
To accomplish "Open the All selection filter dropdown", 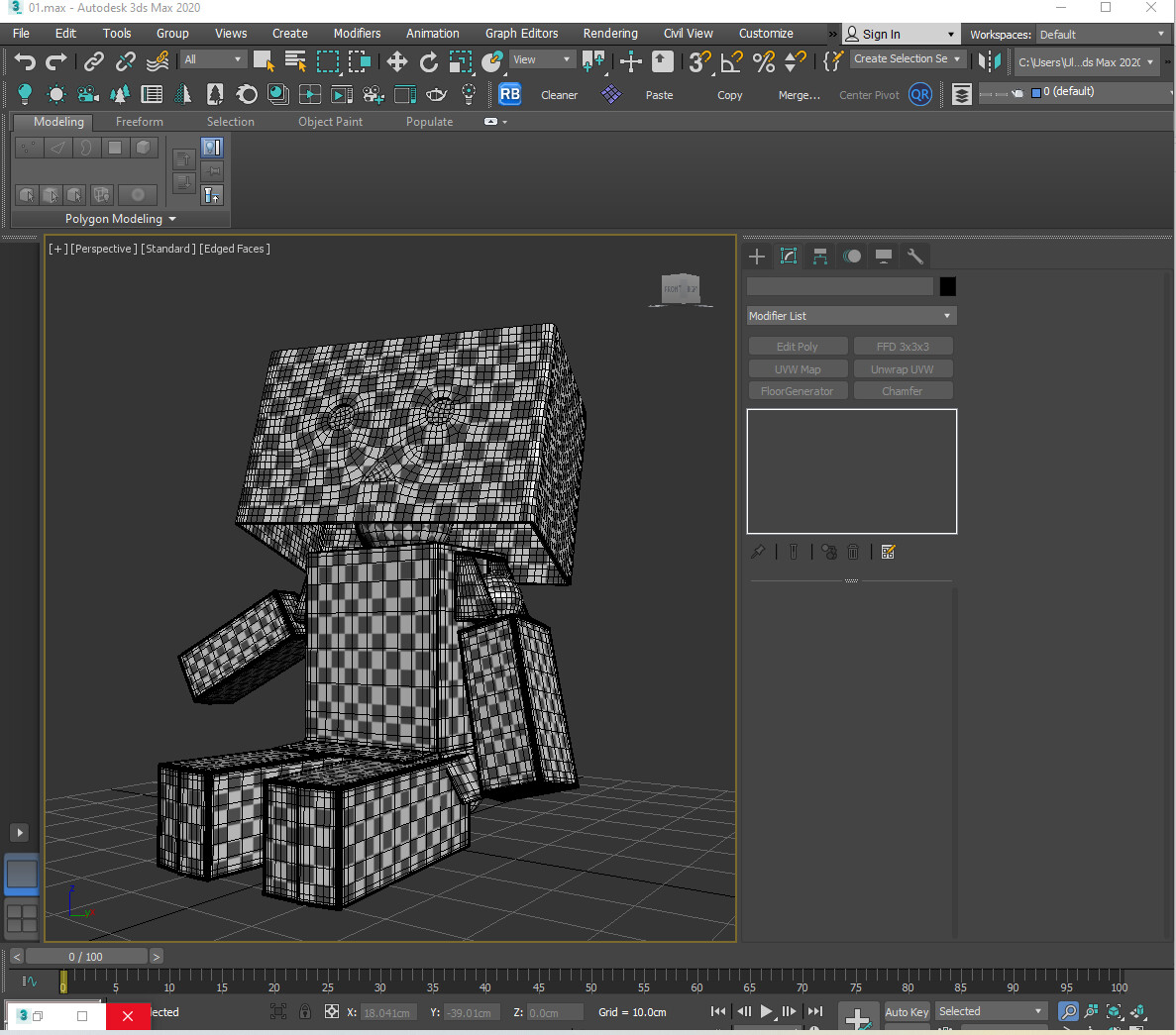I will point(213,60).
